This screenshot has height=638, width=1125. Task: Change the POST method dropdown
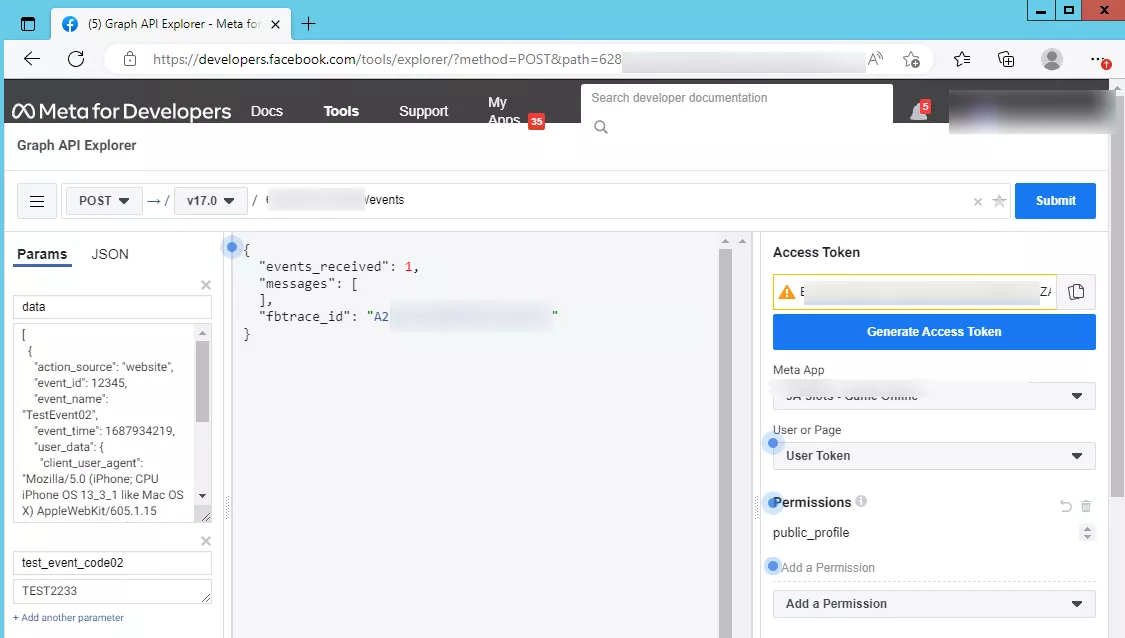(104, 201)
